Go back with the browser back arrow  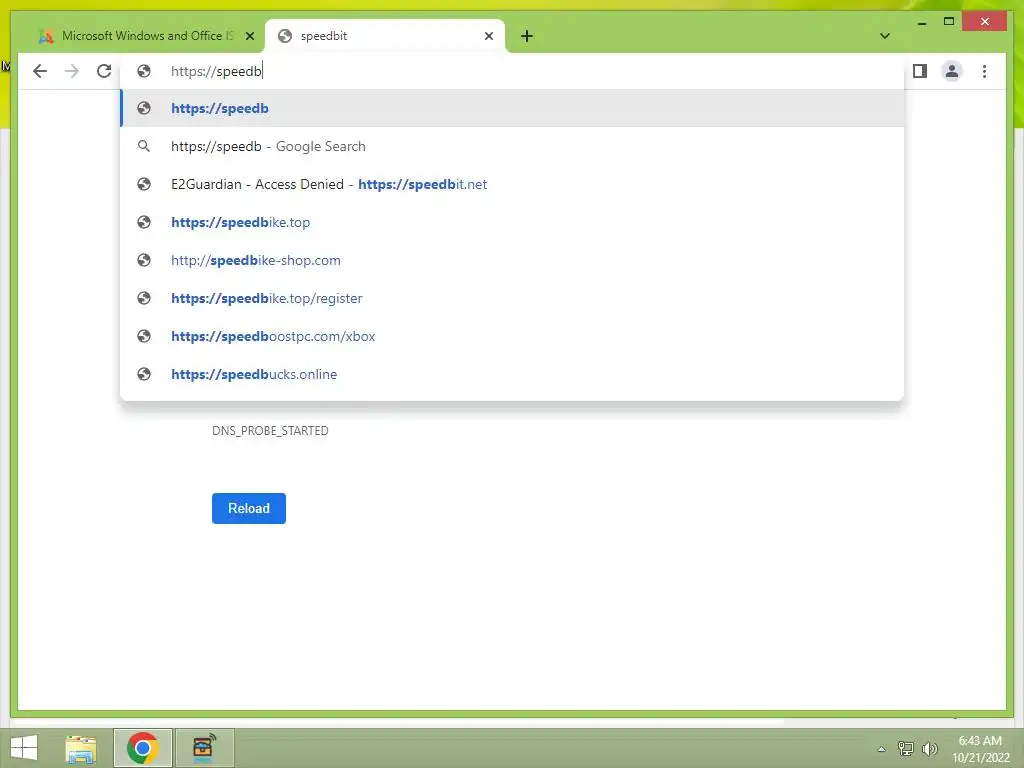40,71
